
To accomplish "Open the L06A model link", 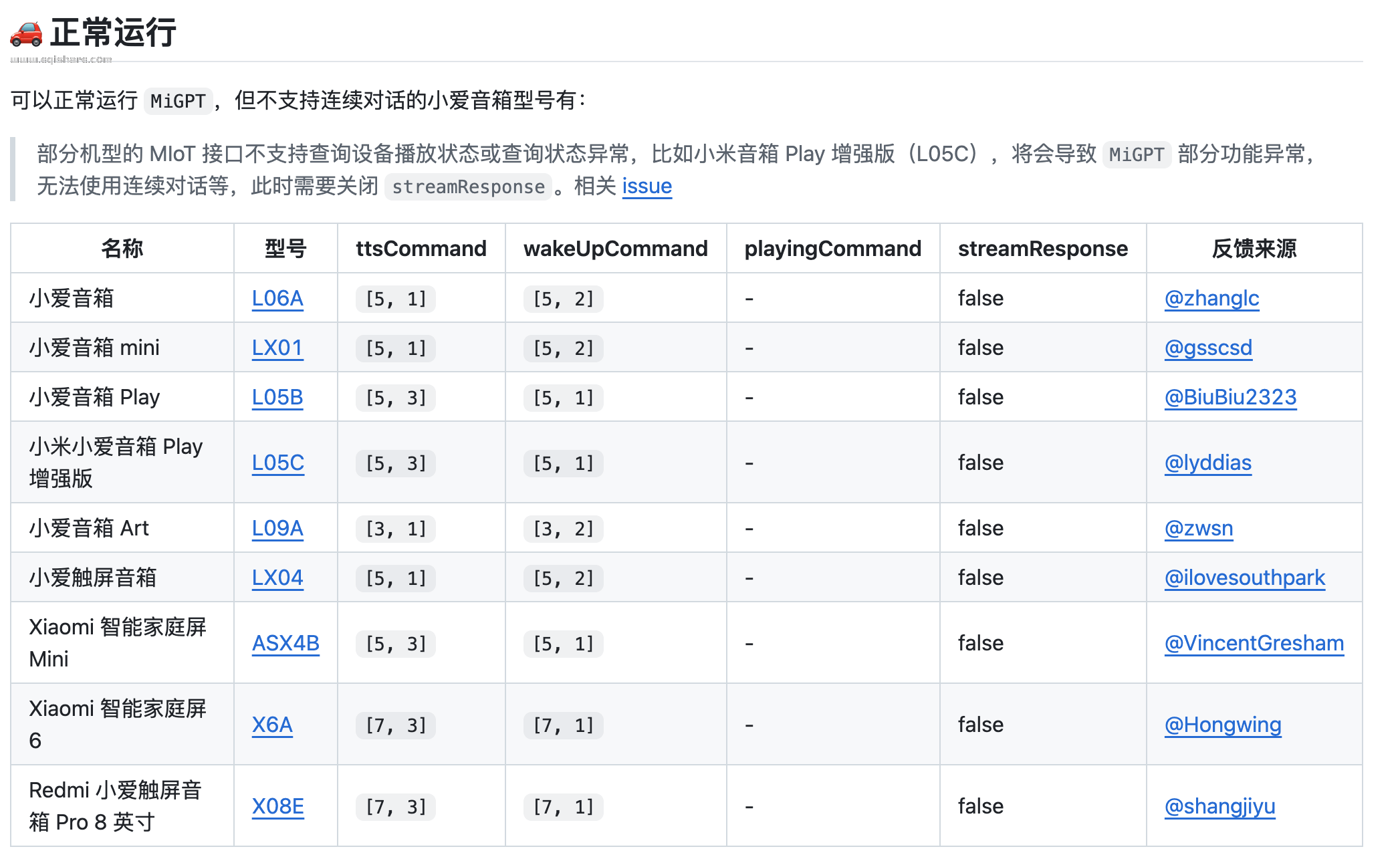I will [277, 298].
